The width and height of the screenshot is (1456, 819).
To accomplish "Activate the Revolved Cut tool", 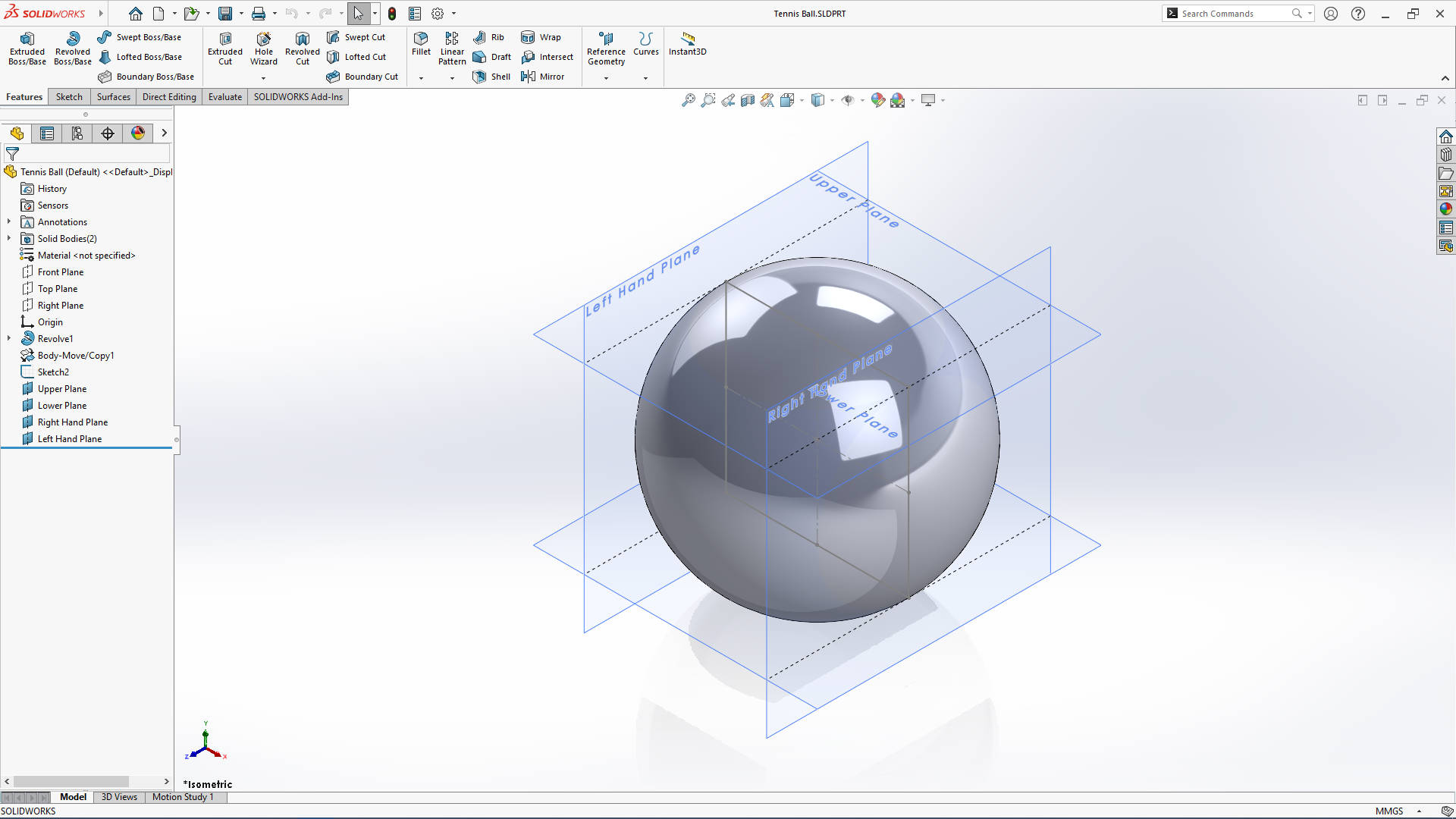I will pos(302,48).
